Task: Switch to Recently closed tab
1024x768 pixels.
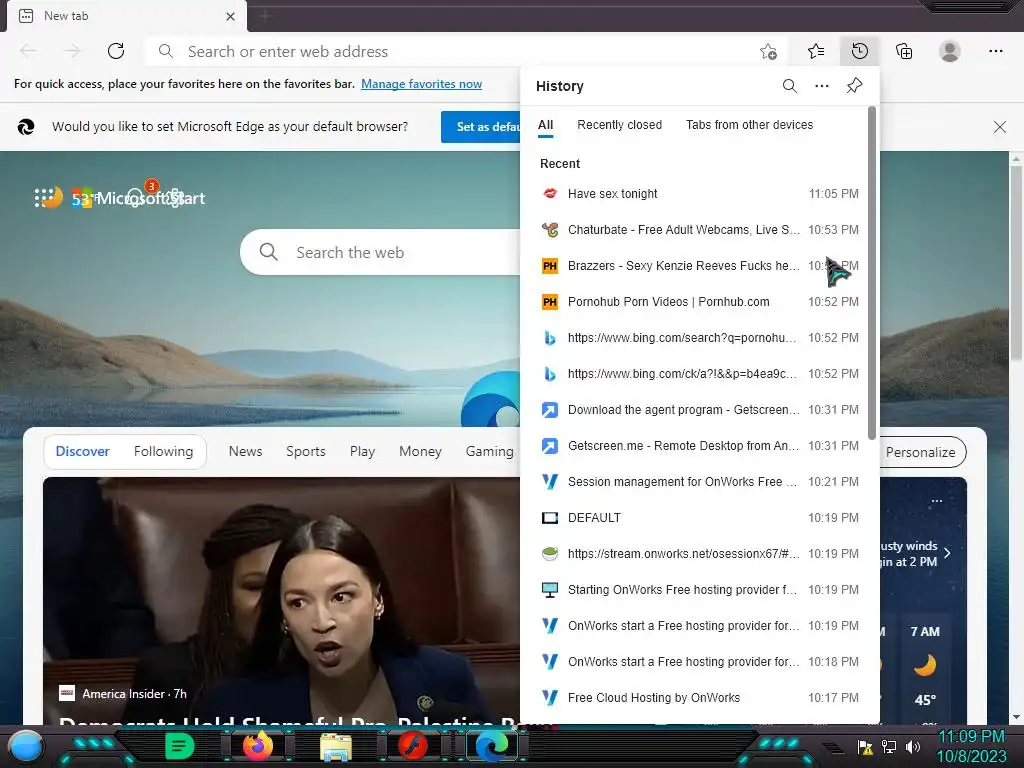Action: click(619, 125)
